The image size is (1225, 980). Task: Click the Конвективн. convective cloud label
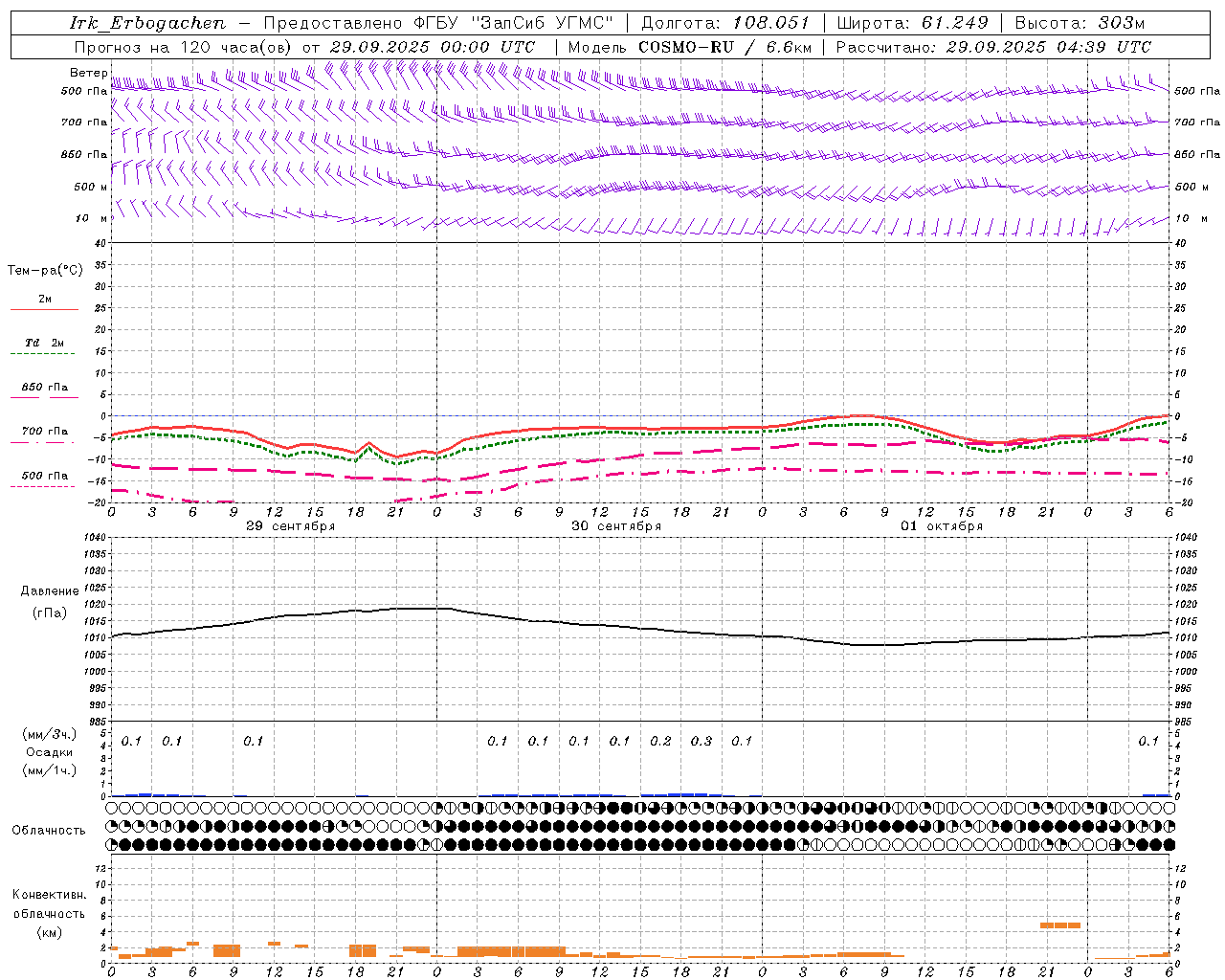(49, 895)
